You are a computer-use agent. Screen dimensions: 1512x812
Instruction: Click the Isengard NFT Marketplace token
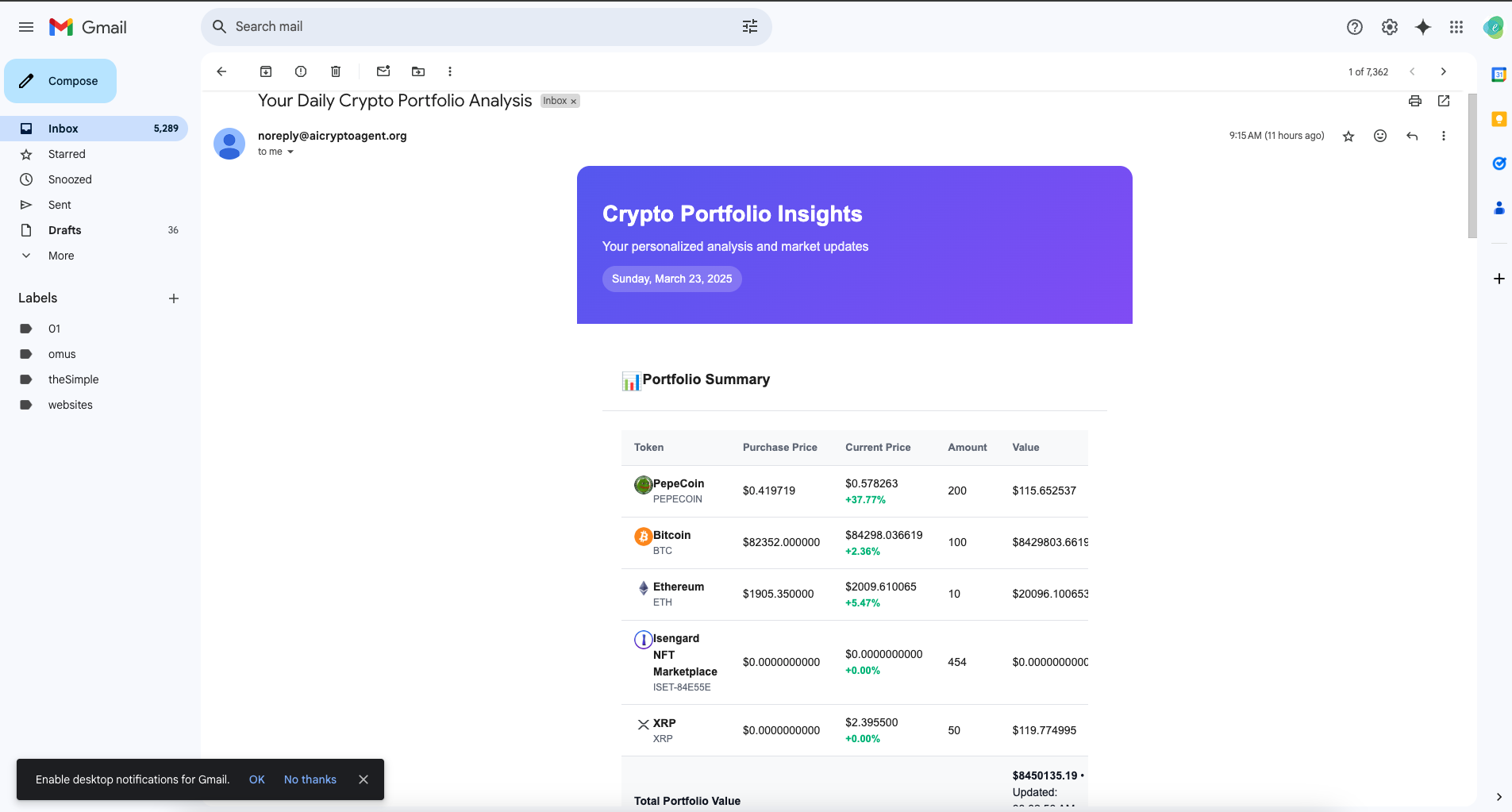[685, 655]
